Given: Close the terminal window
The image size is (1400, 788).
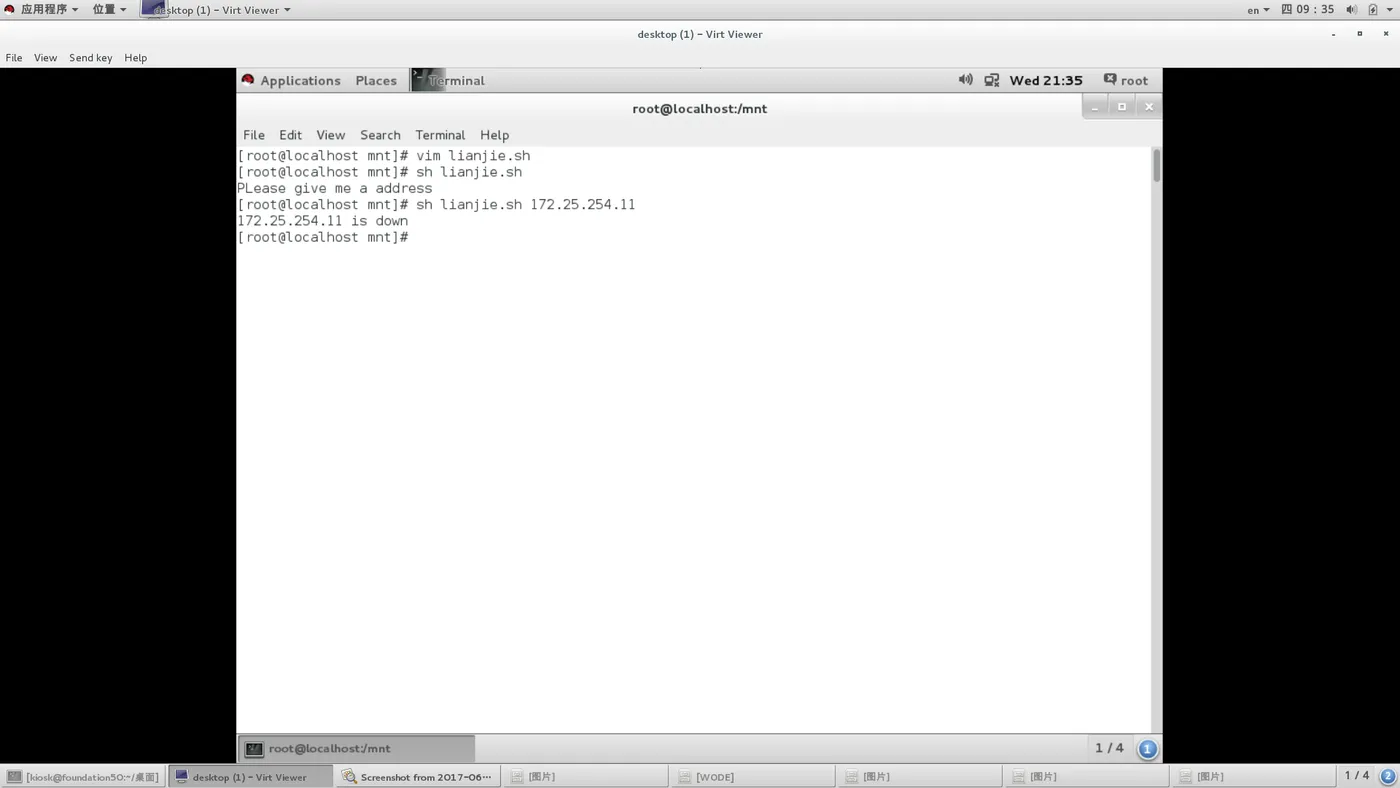Looking at the screenshot, I should click(1149, 107).
